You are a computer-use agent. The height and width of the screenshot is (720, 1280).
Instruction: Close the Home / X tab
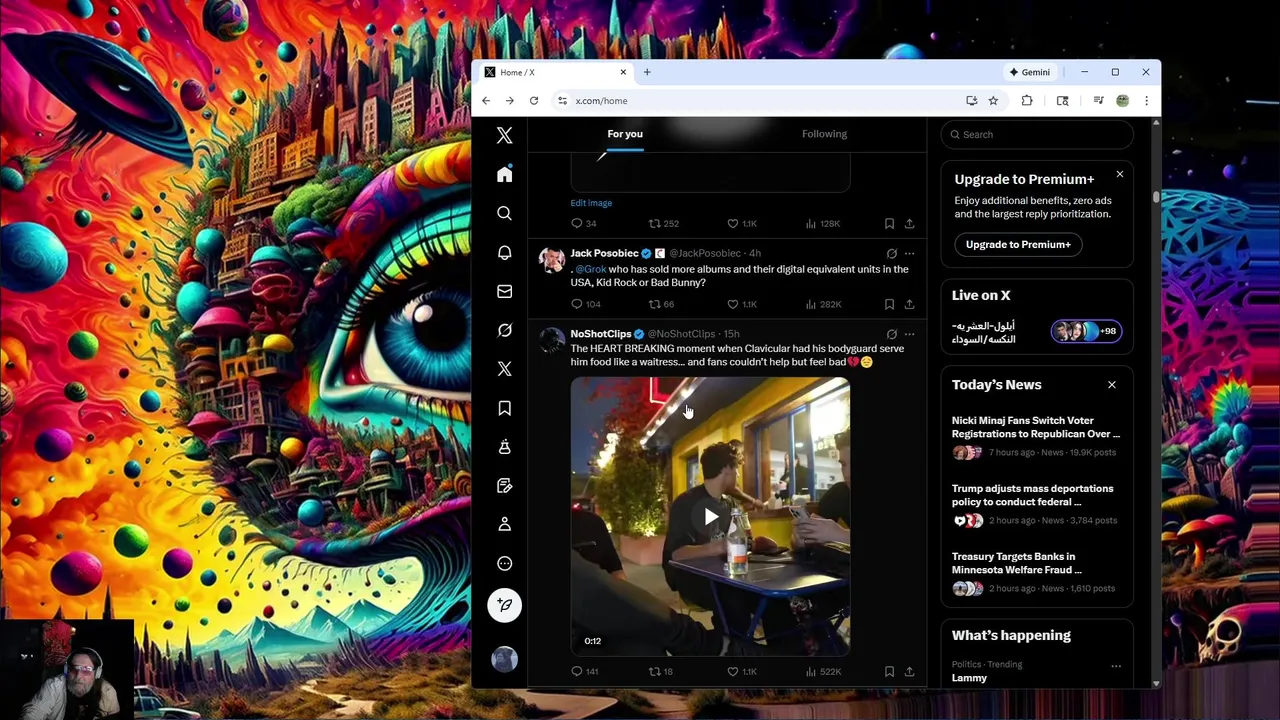pos(623,72)
